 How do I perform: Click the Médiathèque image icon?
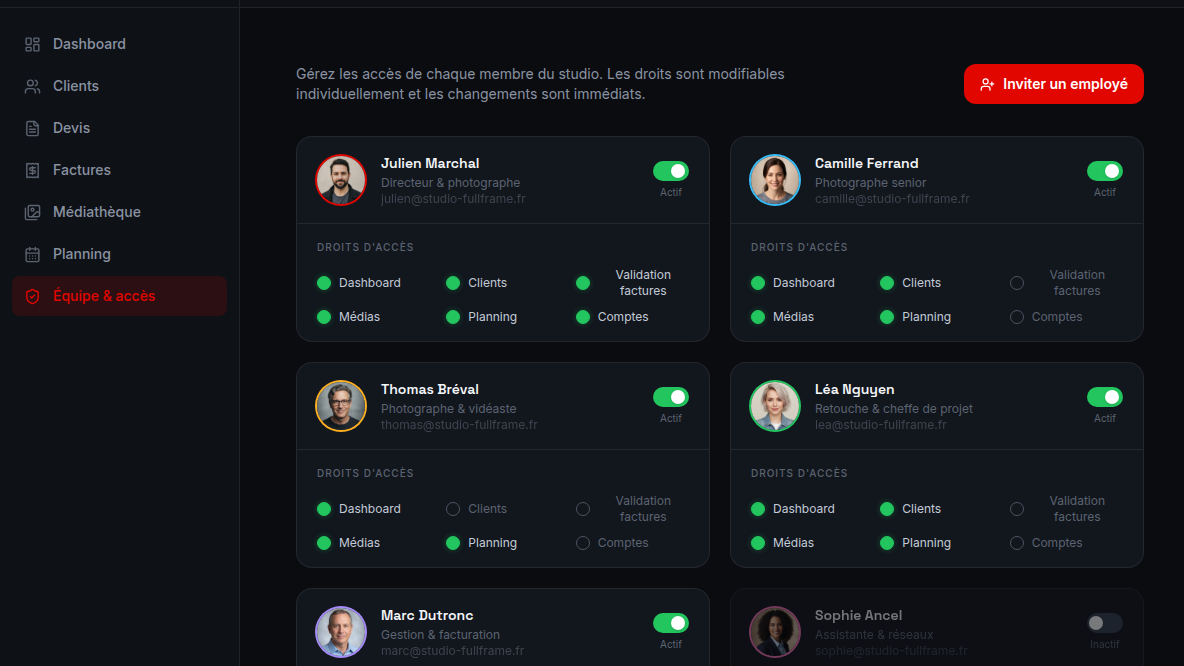click(x=32, y=212)
